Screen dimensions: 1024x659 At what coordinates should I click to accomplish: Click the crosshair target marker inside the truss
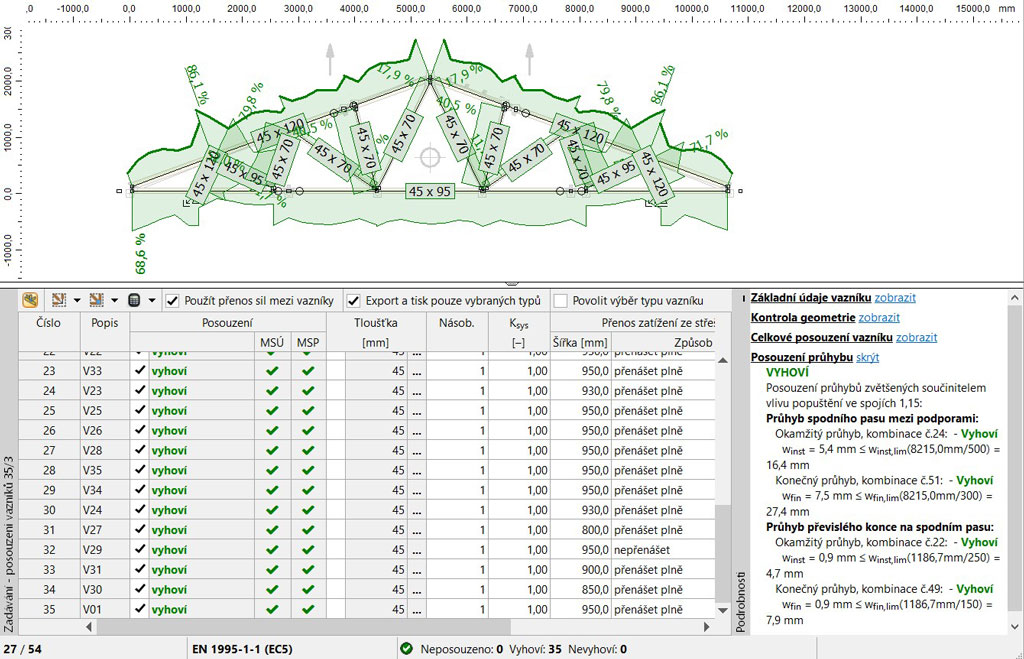pyautogui.click(x=430, y=158)
